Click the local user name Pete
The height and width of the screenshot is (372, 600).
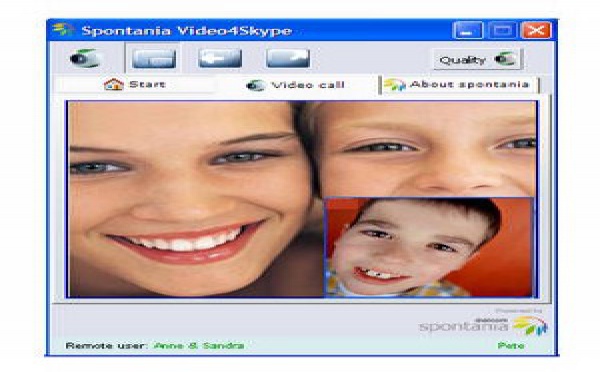click(x=511, y=346)
